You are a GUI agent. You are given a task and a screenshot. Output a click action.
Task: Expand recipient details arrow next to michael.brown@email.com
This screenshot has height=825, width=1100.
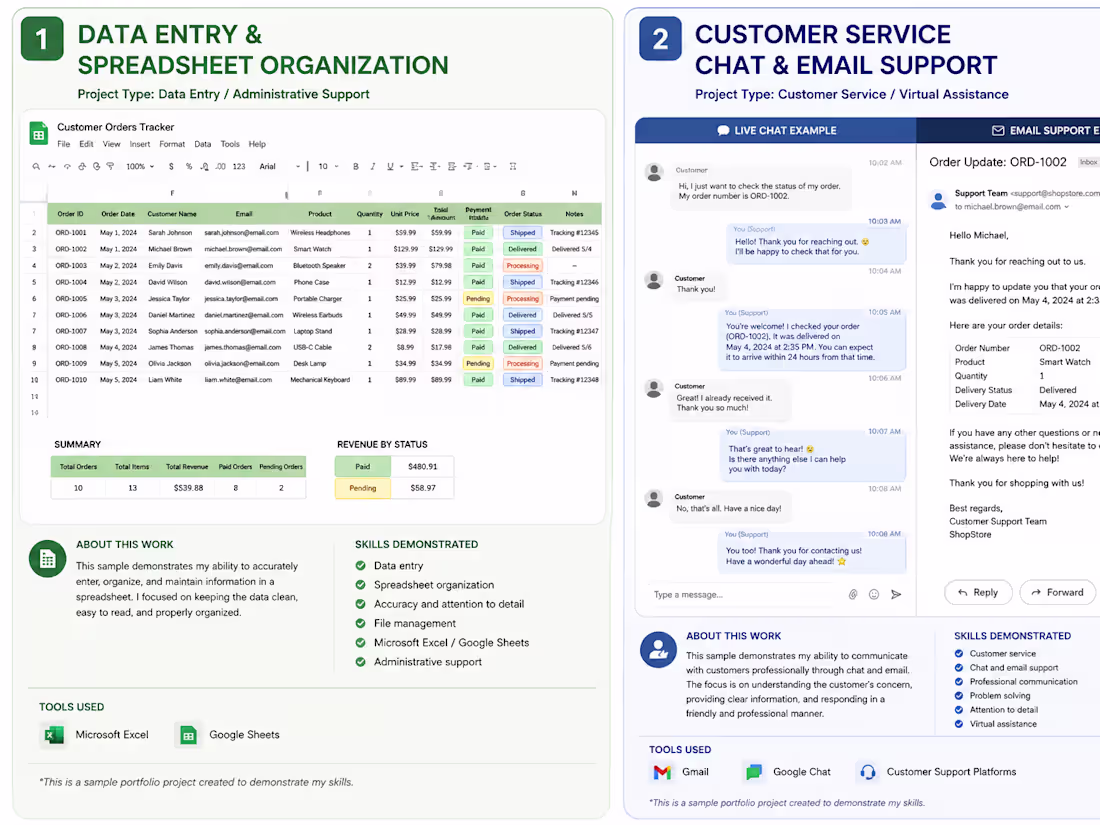tap(1066, 207)
